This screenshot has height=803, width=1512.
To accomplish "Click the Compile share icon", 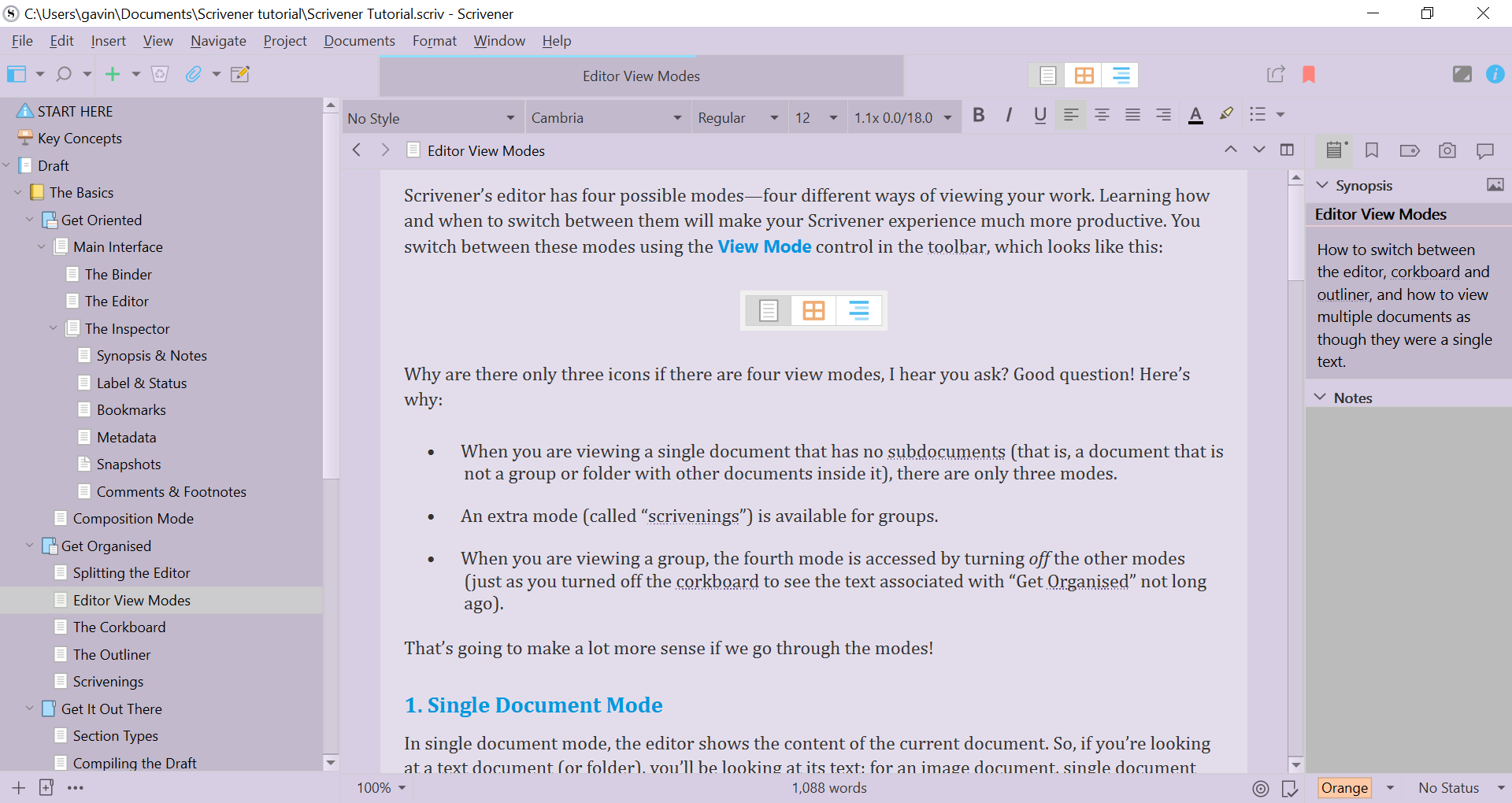I will [x=1276, y=74].
